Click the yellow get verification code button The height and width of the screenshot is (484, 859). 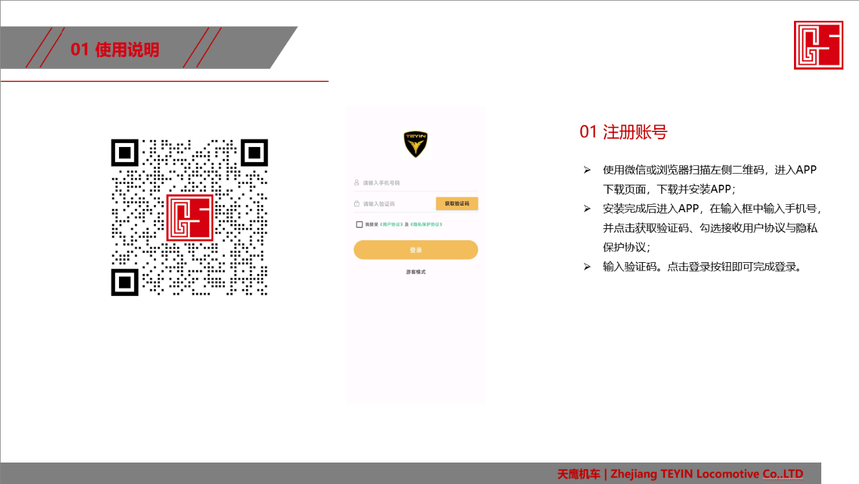coord(457,203)
